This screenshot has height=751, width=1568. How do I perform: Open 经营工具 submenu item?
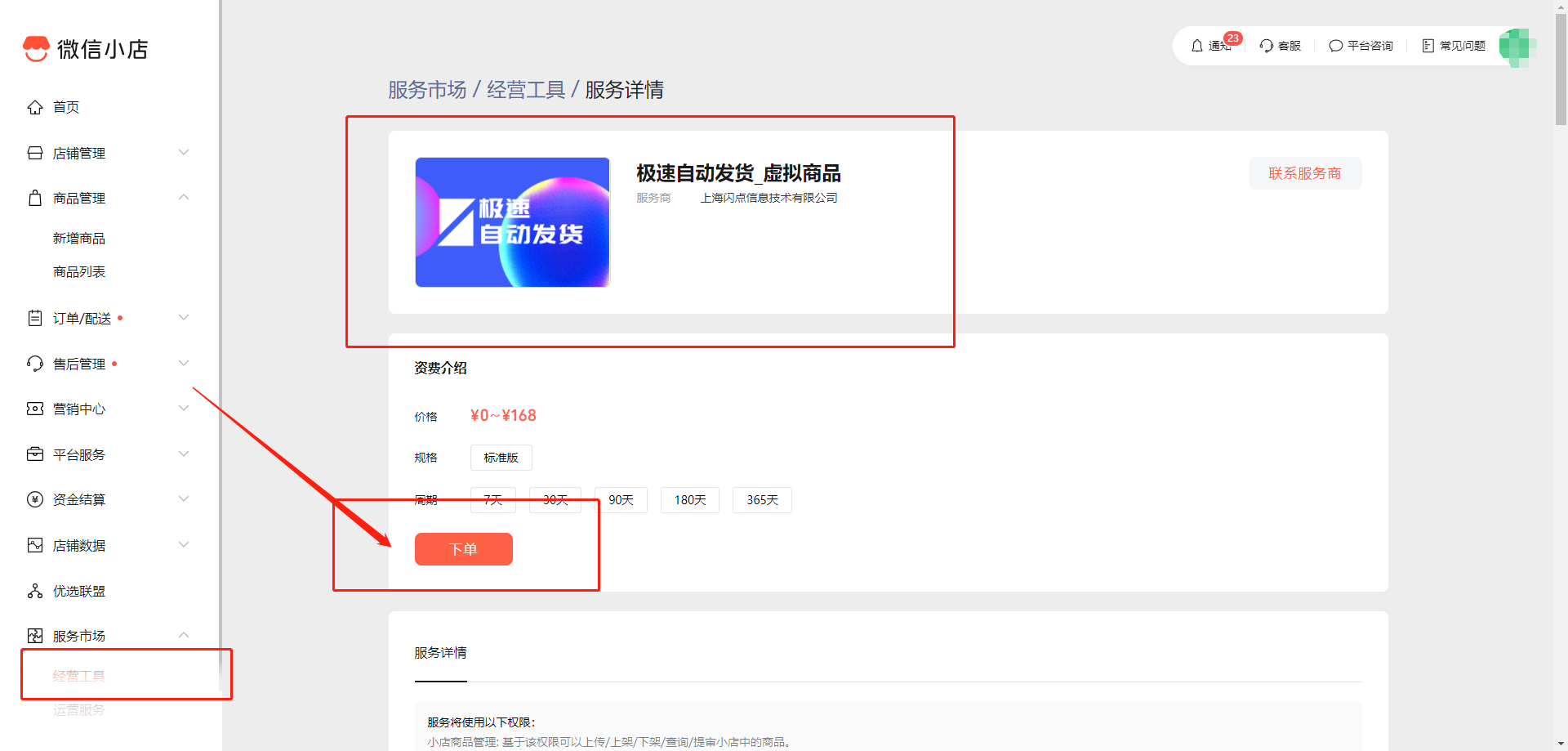coord(79,676)
